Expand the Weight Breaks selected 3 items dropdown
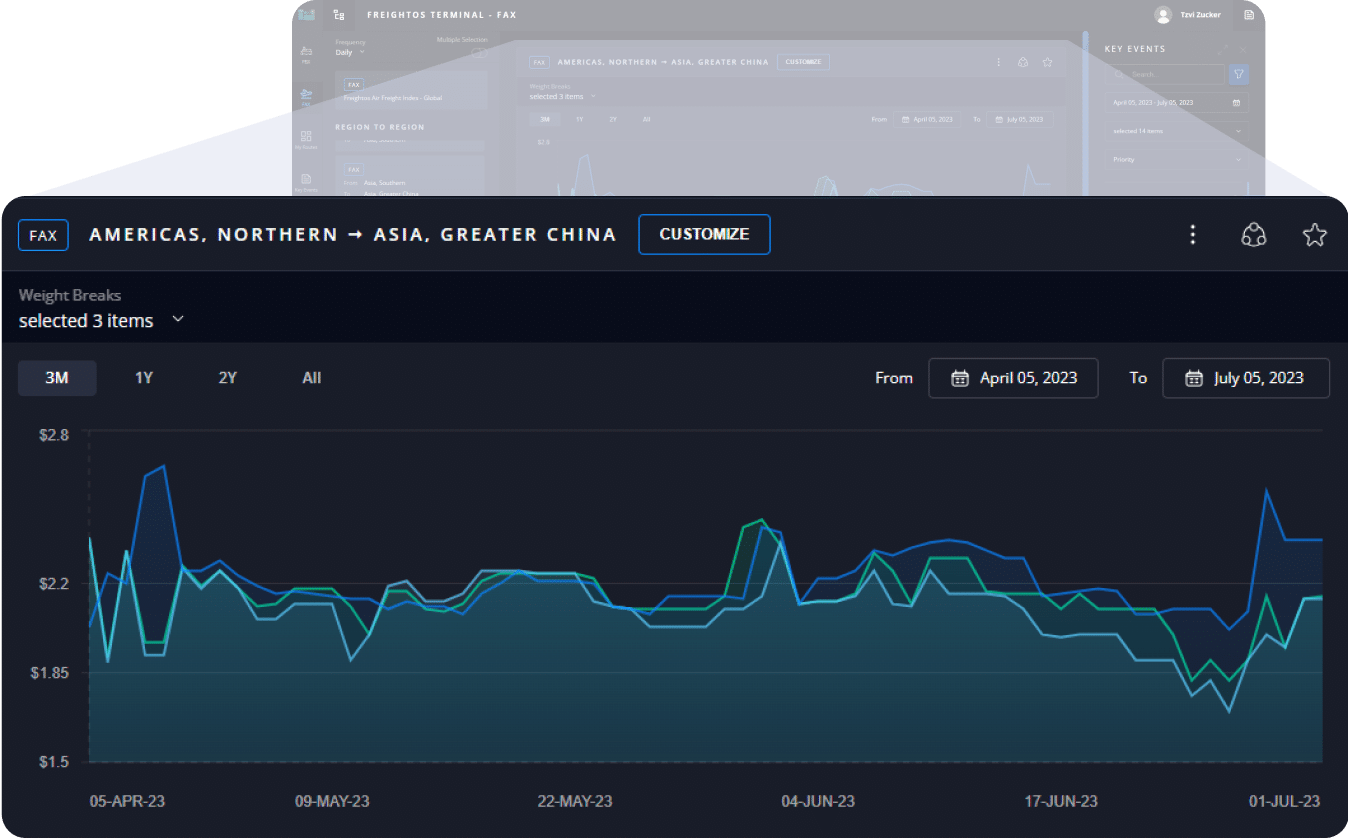The height and width of the screenshot is (838, 1348). click(101, 320)
